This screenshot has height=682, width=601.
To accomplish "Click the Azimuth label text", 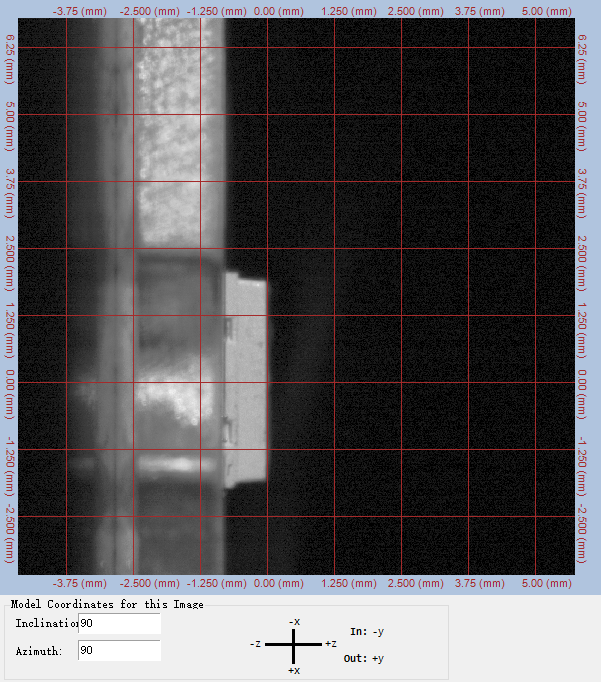I will (x=38, y=651).
